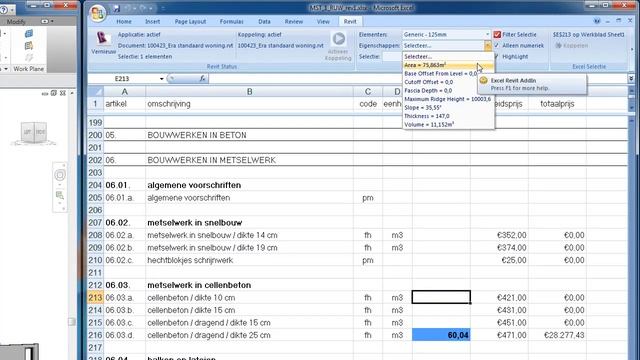Screen dimensions: 640x360
Task: Click the Vernieuw refresh icon
Action: coord(102,39)
